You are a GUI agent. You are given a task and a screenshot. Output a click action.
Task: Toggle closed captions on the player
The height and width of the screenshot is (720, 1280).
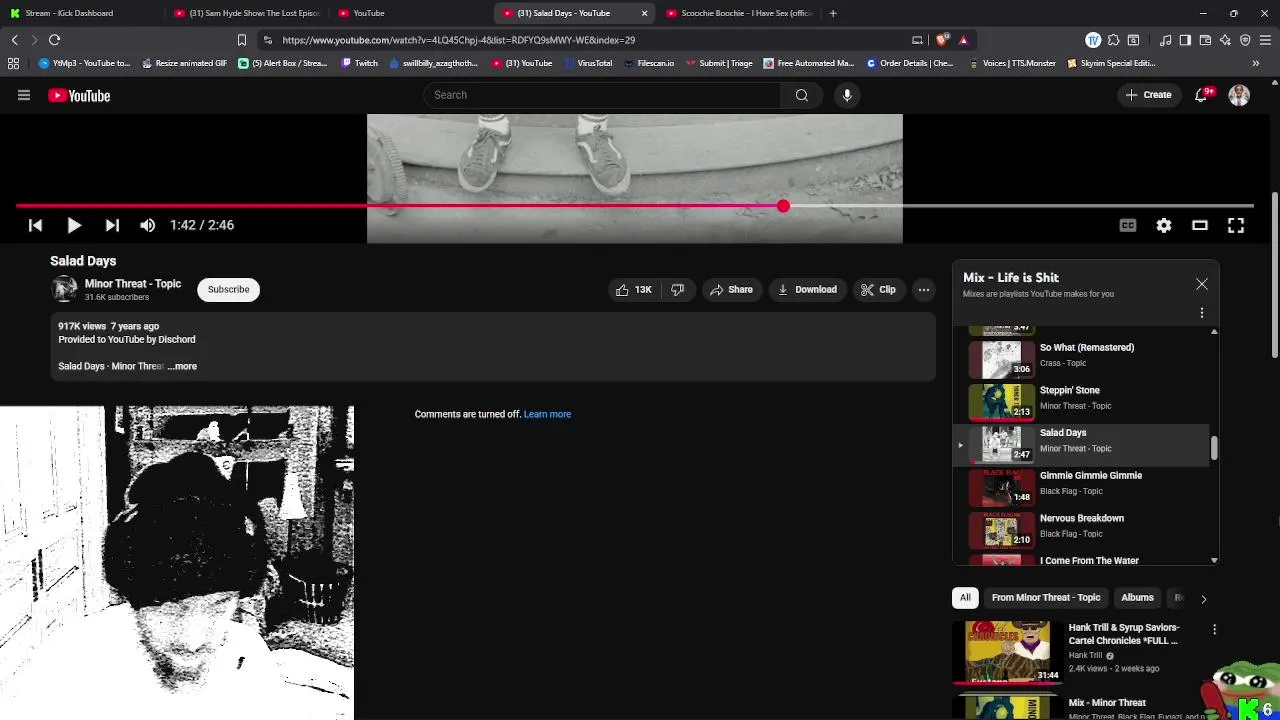coord(1128,225)
